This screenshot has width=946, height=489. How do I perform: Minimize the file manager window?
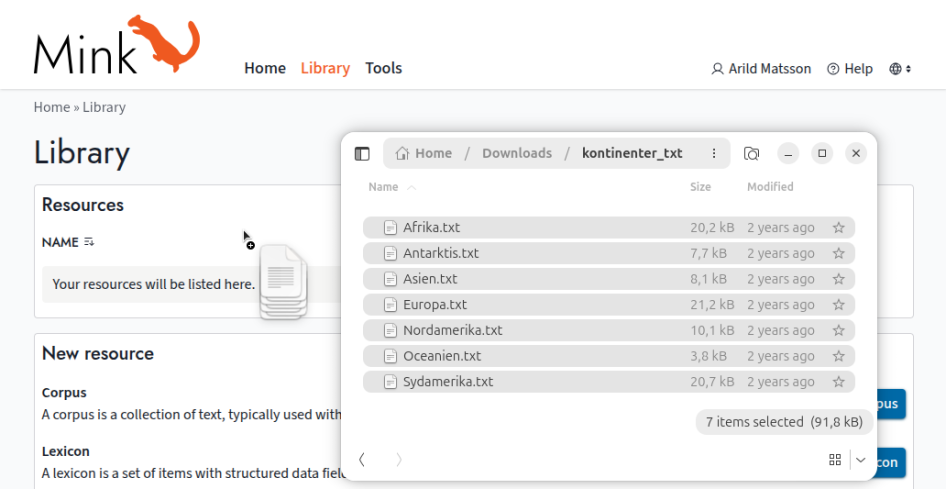click(x=788, y=153)
